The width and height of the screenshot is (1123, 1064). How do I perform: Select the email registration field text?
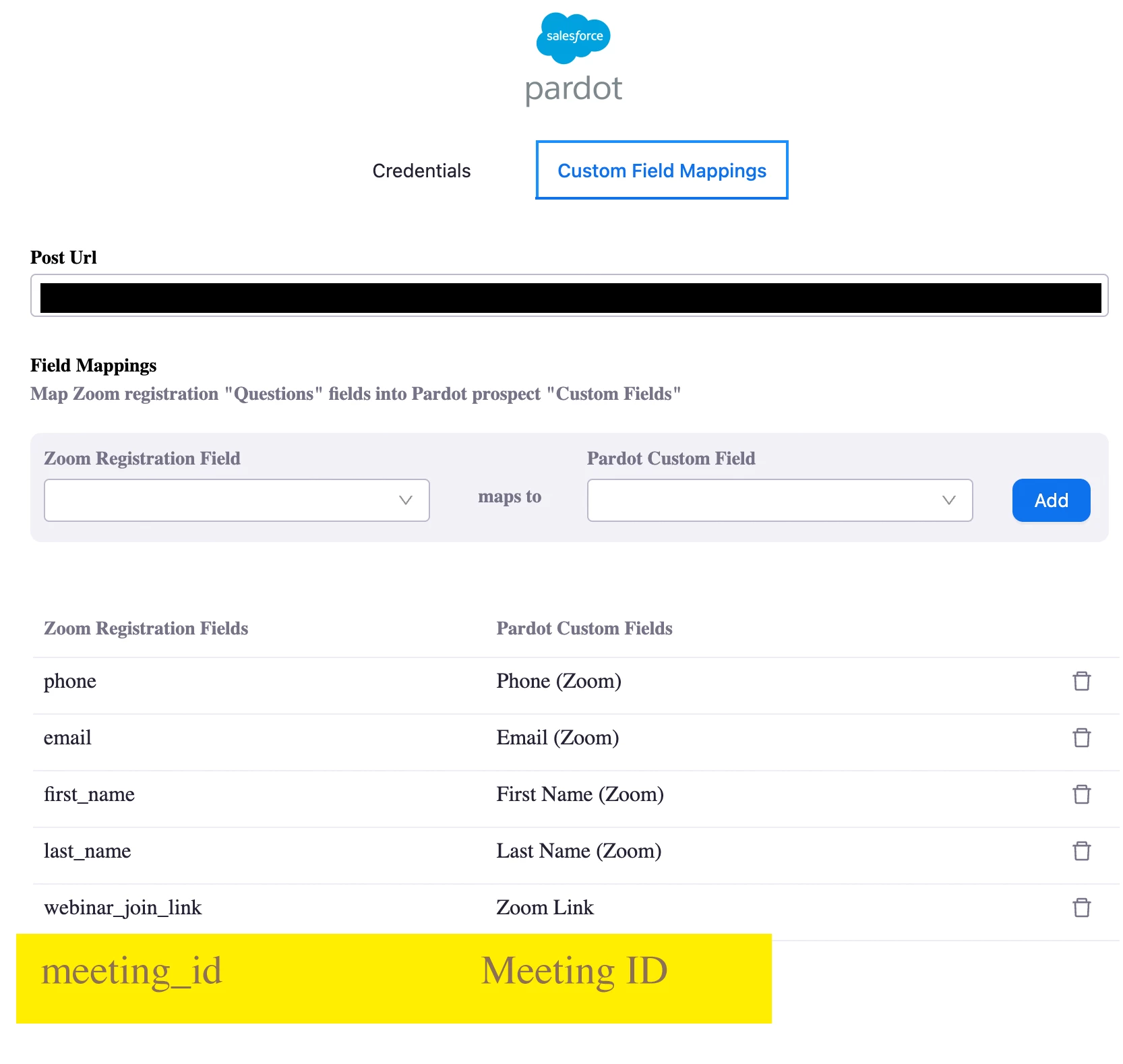click(x=67, y=738)
